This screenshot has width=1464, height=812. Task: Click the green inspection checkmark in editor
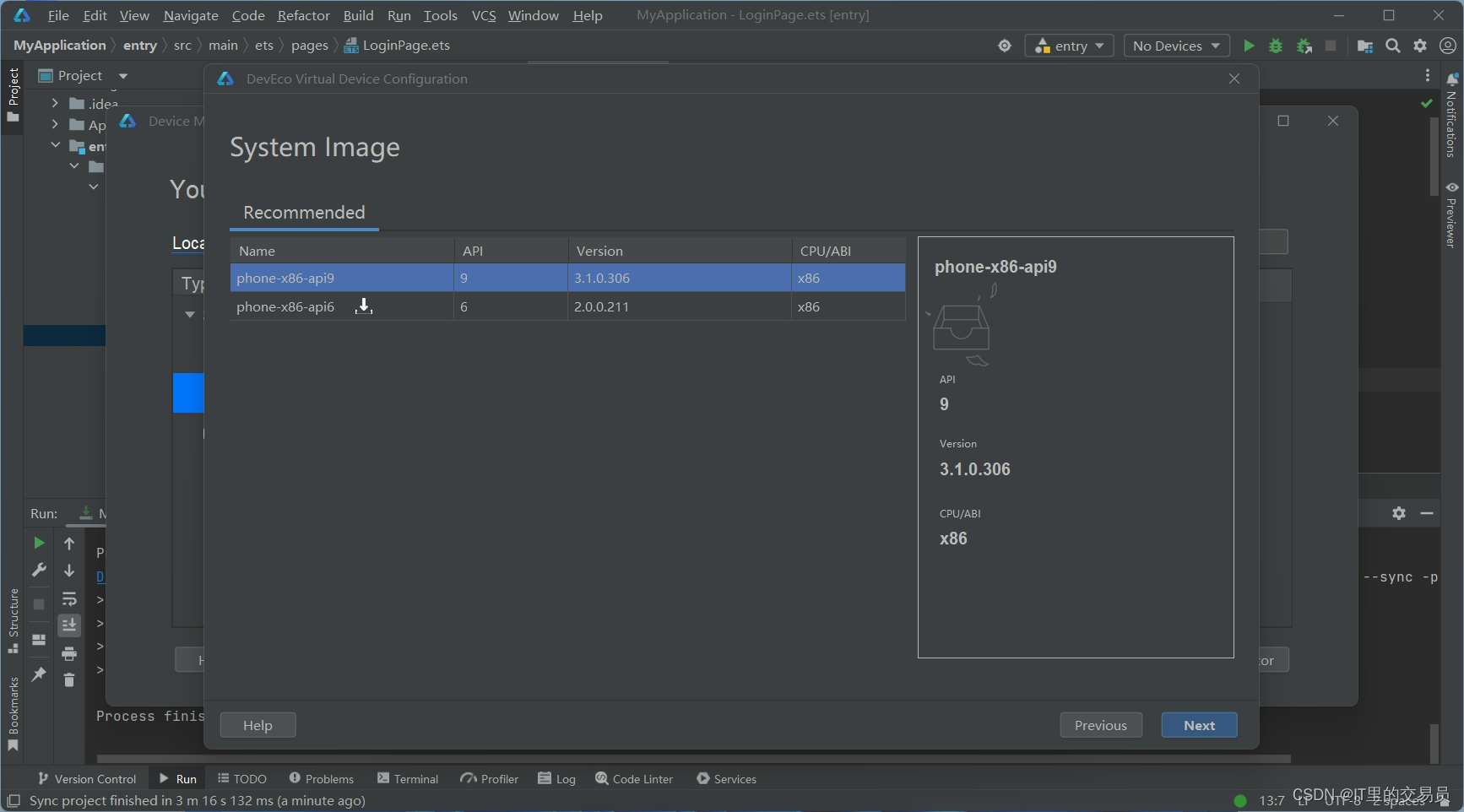[x=1427, y=103]
